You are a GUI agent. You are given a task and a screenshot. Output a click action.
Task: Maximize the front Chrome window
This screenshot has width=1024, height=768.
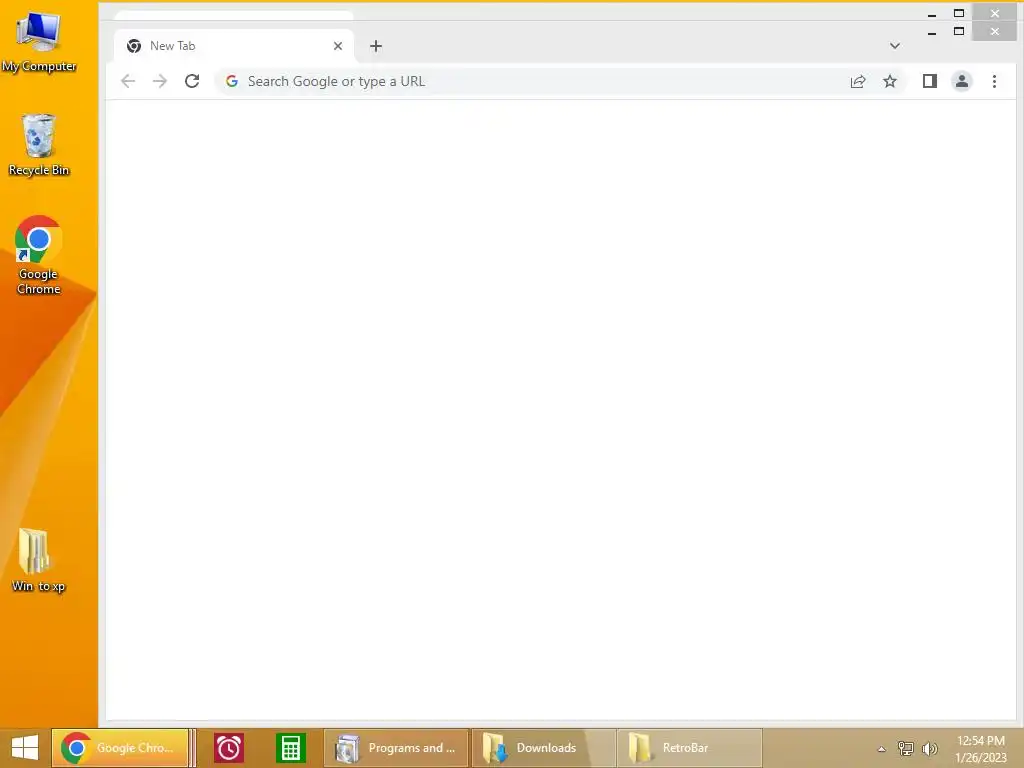tap(959, 31)
